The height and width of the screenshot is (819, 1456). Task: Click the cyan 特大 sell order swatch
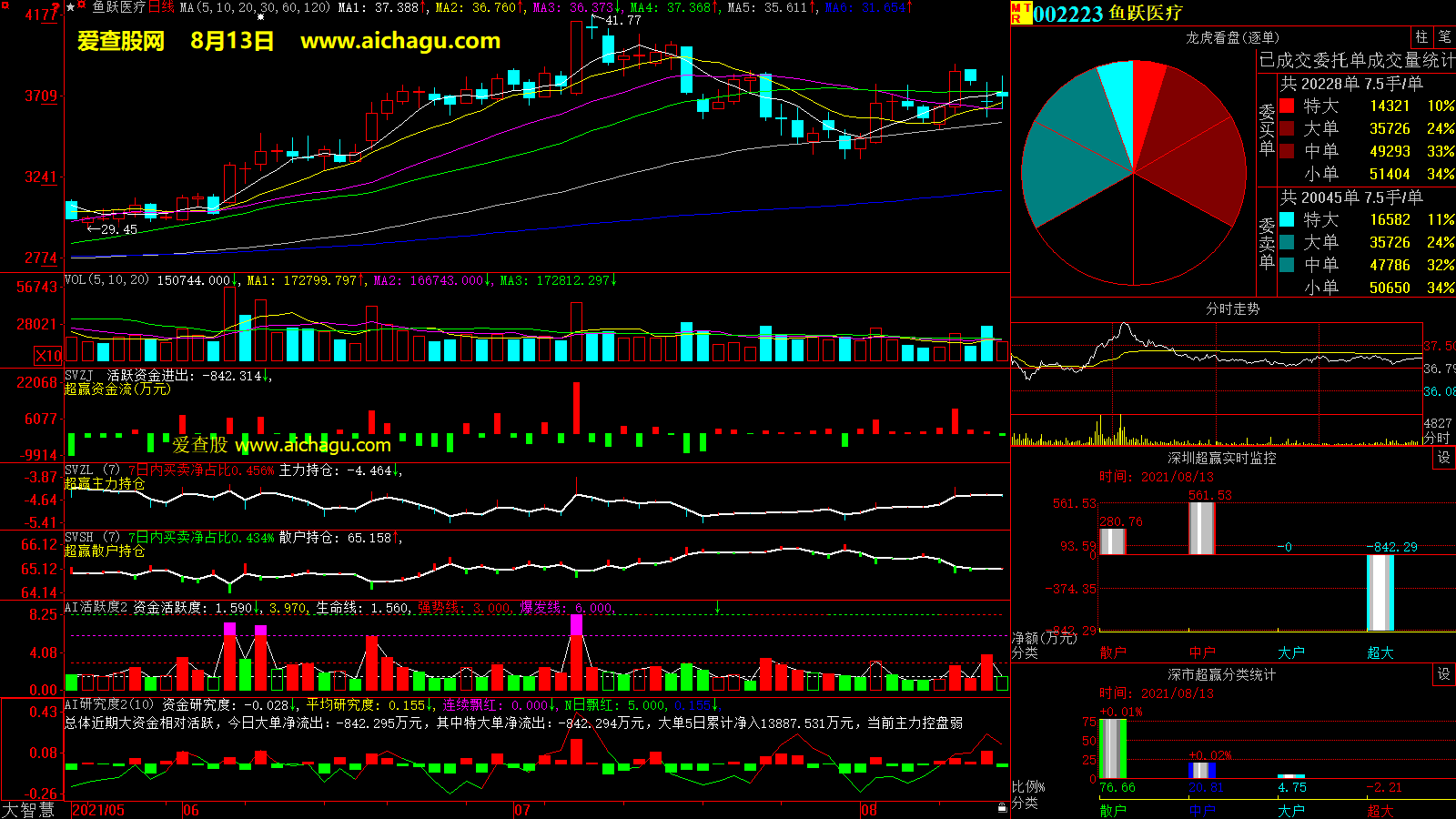(1287, 219)
